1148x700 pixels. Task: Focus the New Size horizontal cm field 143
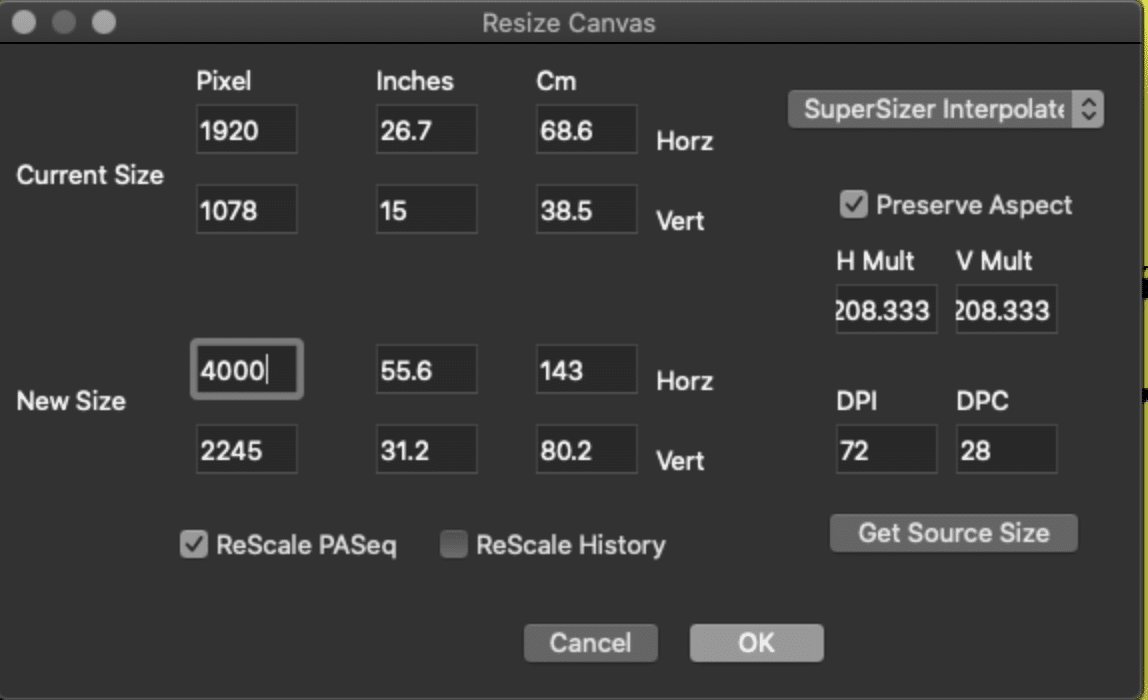pyautogui.click(x=586, y=370)
